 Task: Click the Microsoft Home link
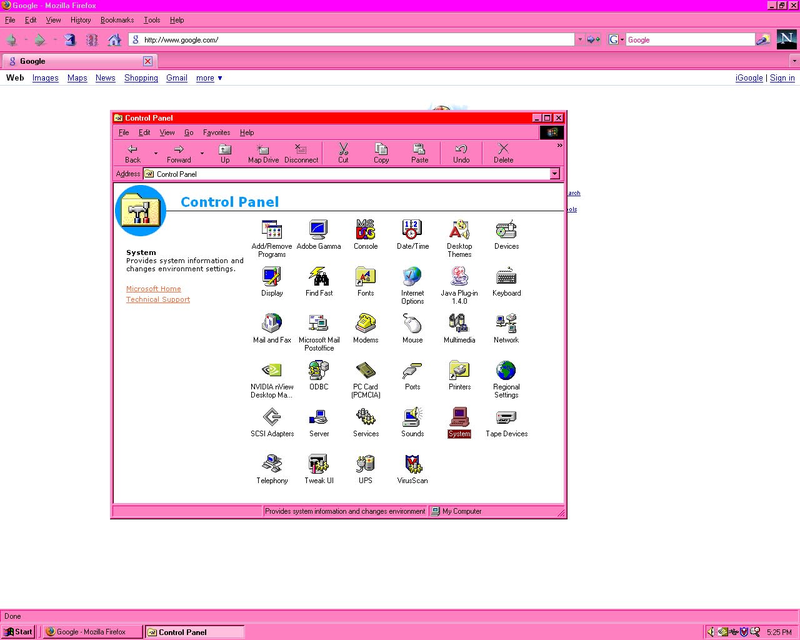click(154, 289)
